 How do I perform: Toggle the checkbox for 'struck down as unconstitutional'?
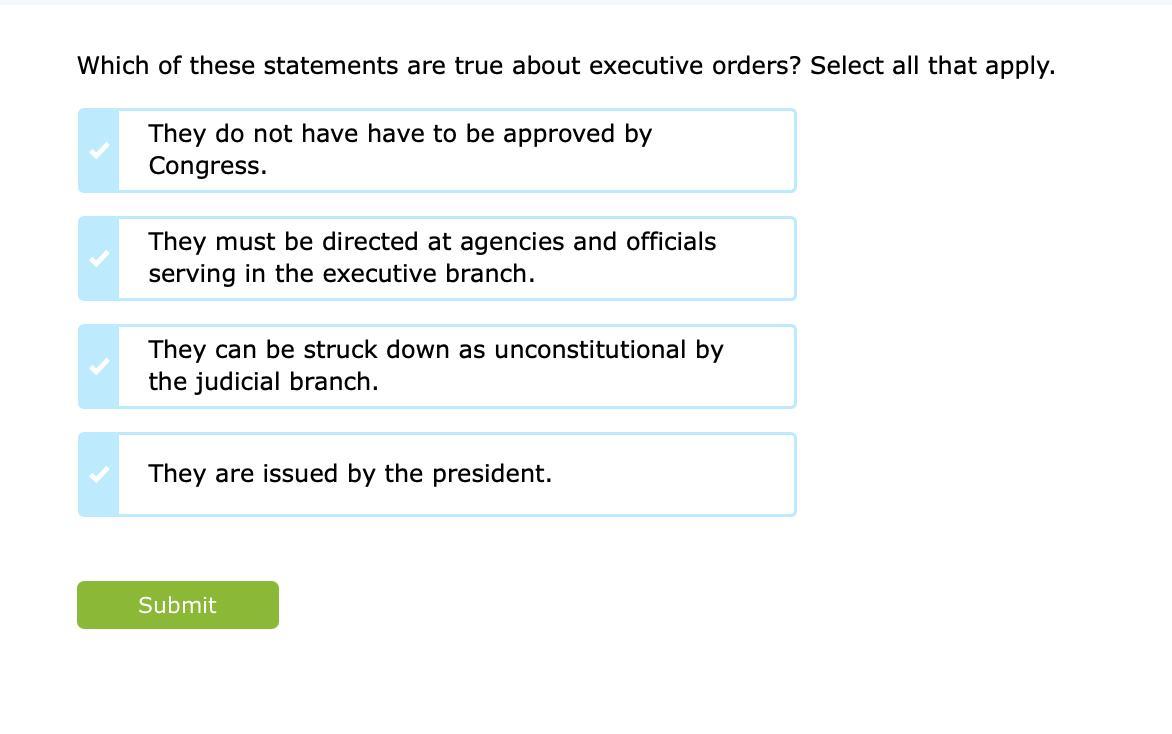[98, 367]
